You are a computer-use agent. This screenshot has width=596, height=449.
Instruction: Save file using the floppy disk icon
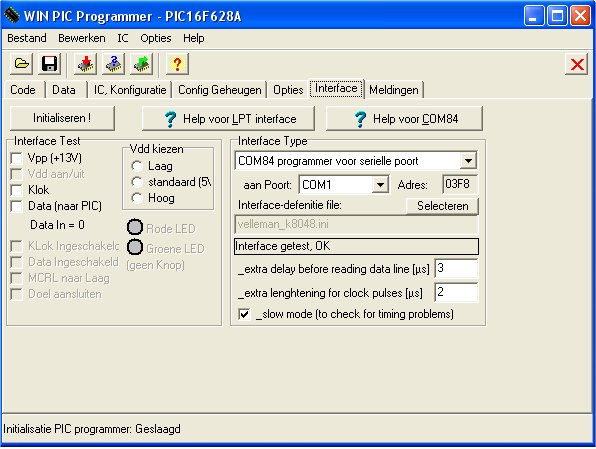coord(49,64)
